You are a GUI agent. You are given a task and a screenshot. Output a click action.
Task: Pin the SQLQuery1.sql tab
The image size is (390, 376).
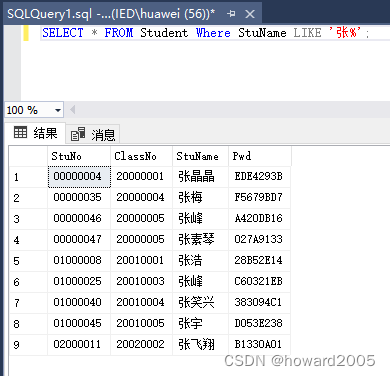pos(231,14)
